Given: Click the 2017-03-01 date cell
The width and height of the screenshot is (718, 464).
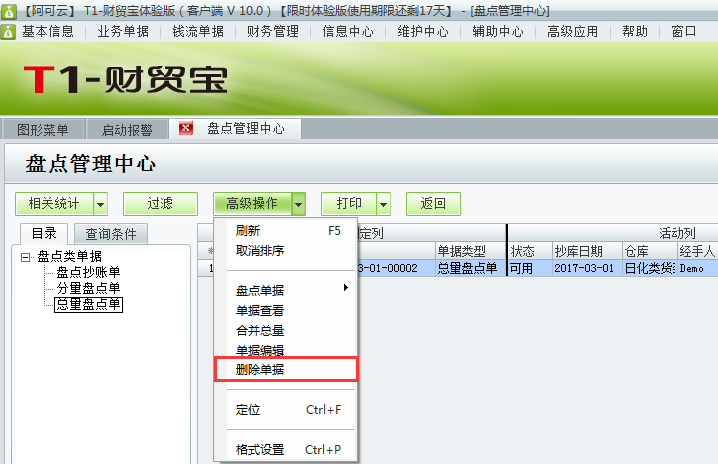Looking at the screenshot, I should click(x=587, y=268).
